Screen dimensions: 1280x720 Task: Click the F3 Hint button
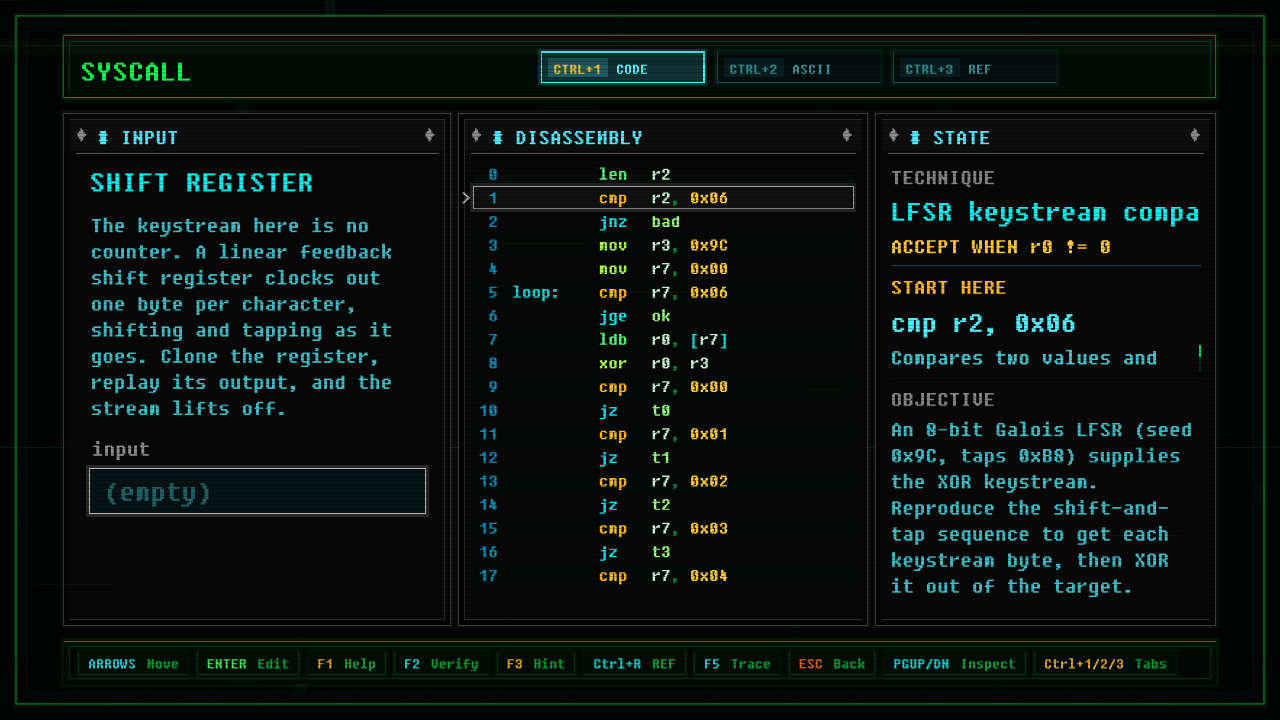tap(535, 663)
